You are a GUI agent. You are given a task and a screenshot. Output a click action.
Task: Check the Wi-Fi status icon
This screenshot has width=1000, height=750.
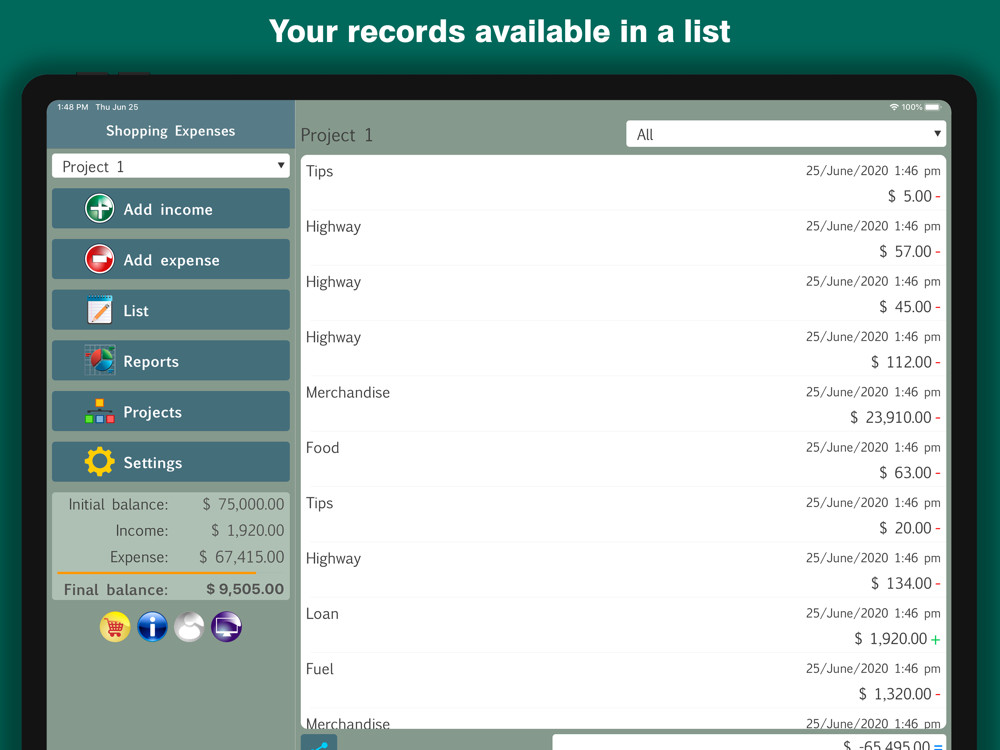click(x=894, y=107)
